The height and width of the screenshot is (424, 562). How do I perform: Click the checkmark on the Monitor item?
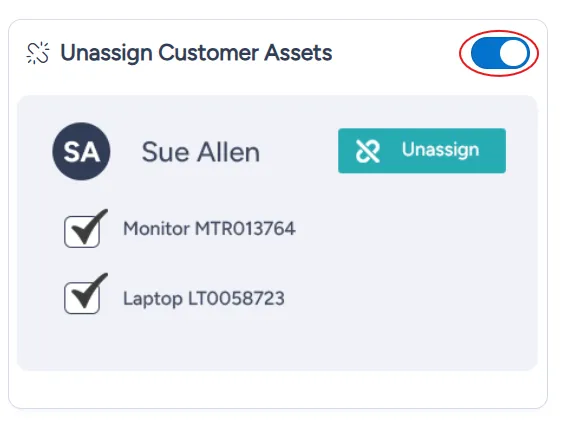89,228
